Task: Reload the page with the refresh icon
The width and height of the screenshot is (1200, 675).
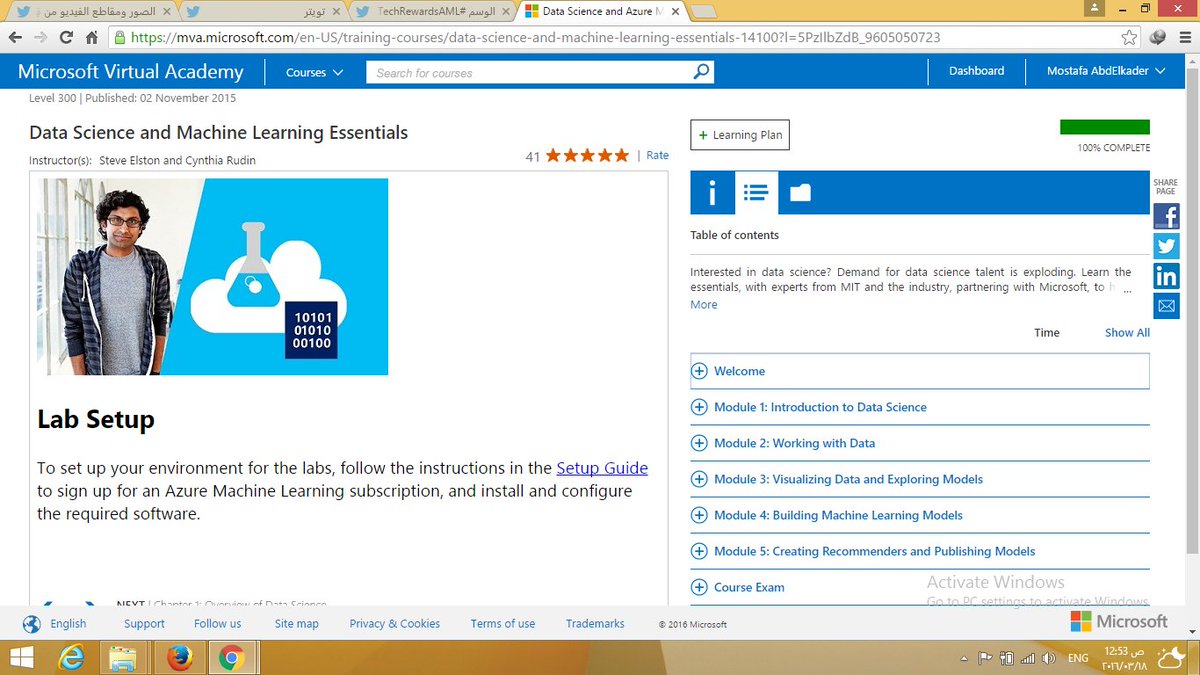Action: (66, 37)
